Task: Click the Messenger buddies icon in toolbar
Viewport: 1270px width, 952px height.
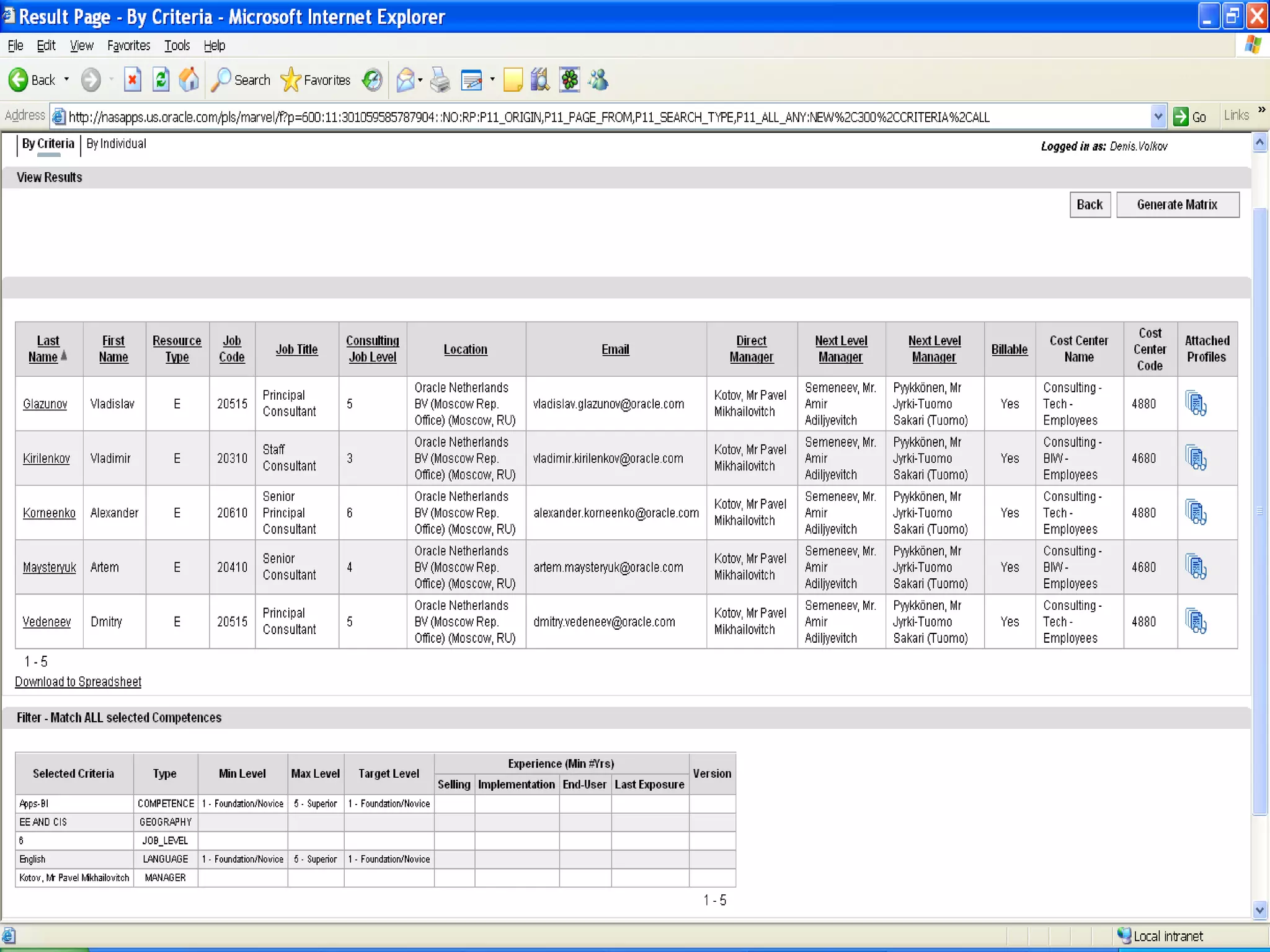Action: pos(599,80)
